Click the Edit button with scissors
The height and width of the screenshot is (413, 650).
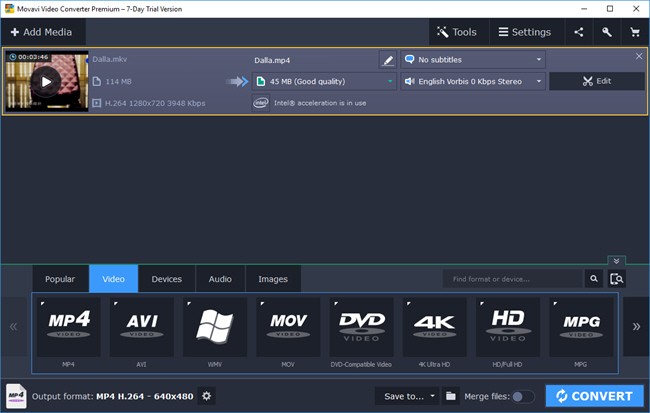pyautogui.click(x=597, y=81)
